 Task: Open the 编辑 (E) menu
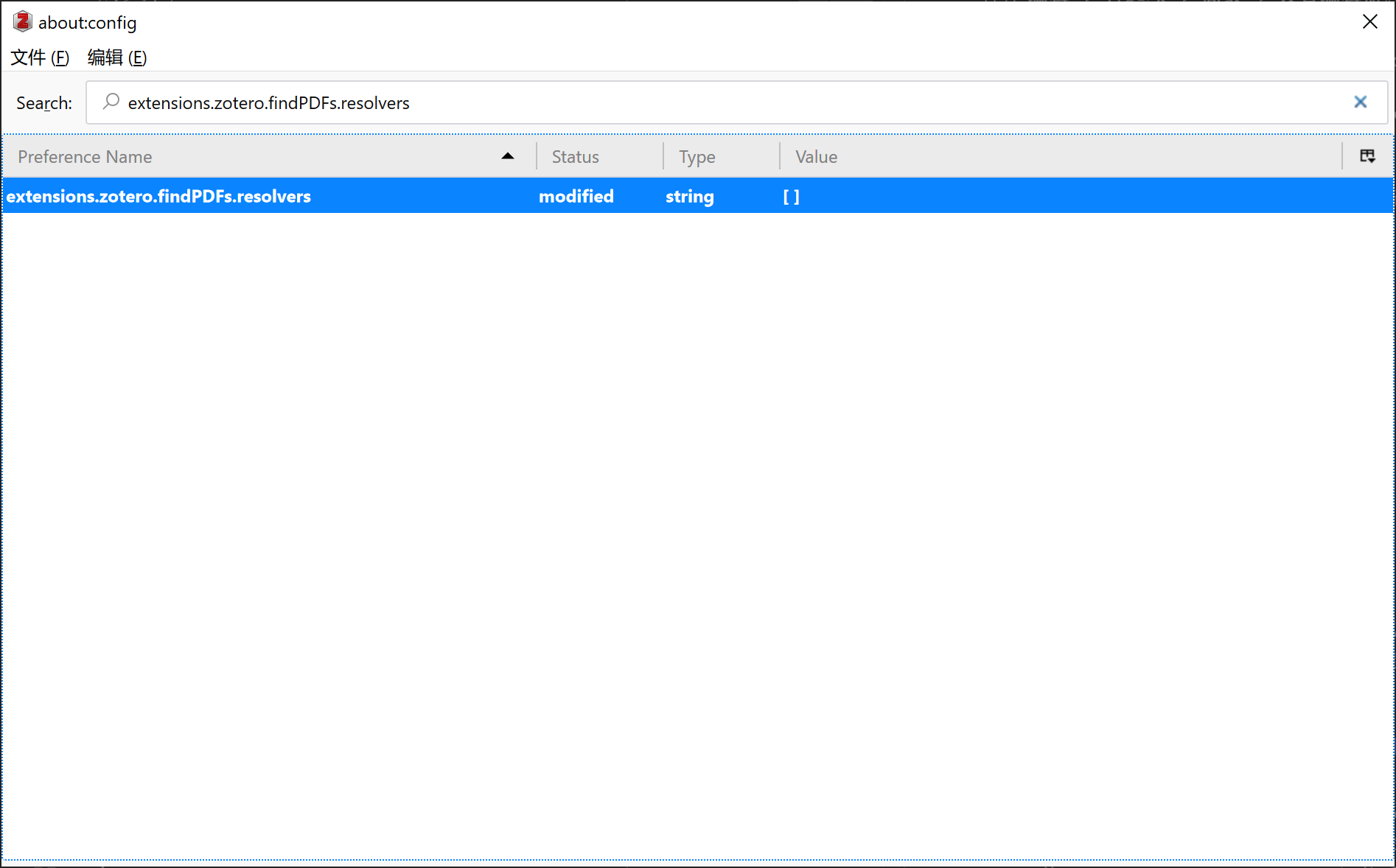click(x=117, y=57)
